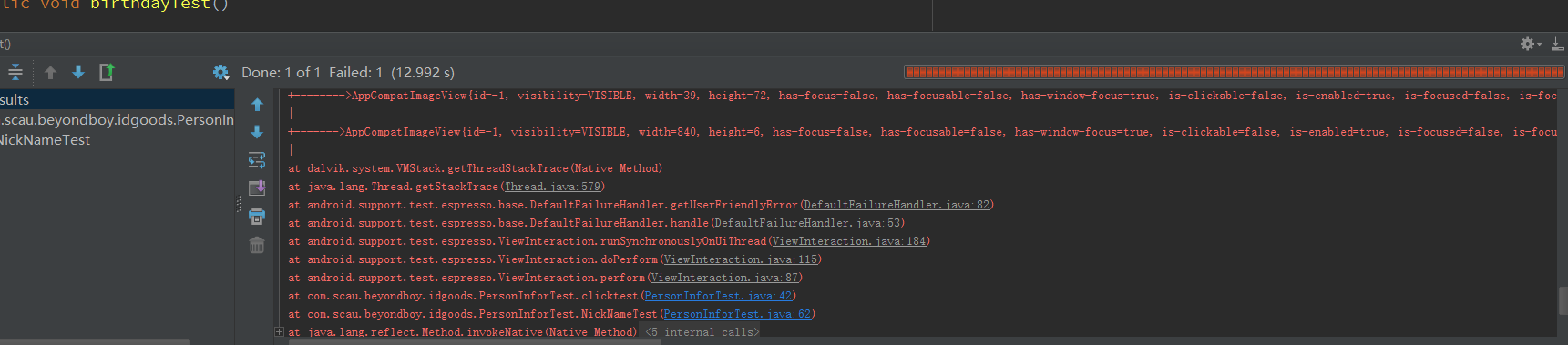Open the ViewInteraction.java:87 link

[x=725, y=278]
